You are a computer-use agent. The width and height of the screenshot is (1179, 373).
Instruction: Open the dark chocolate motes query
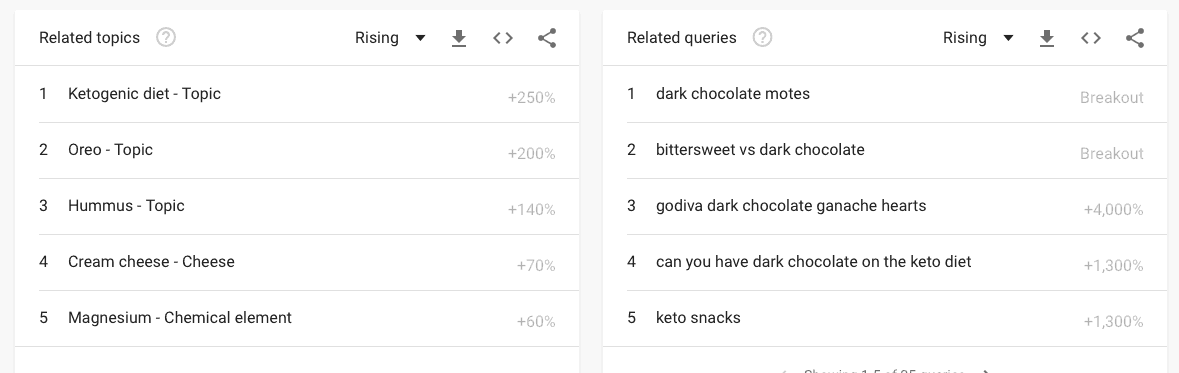click(885, 94)
